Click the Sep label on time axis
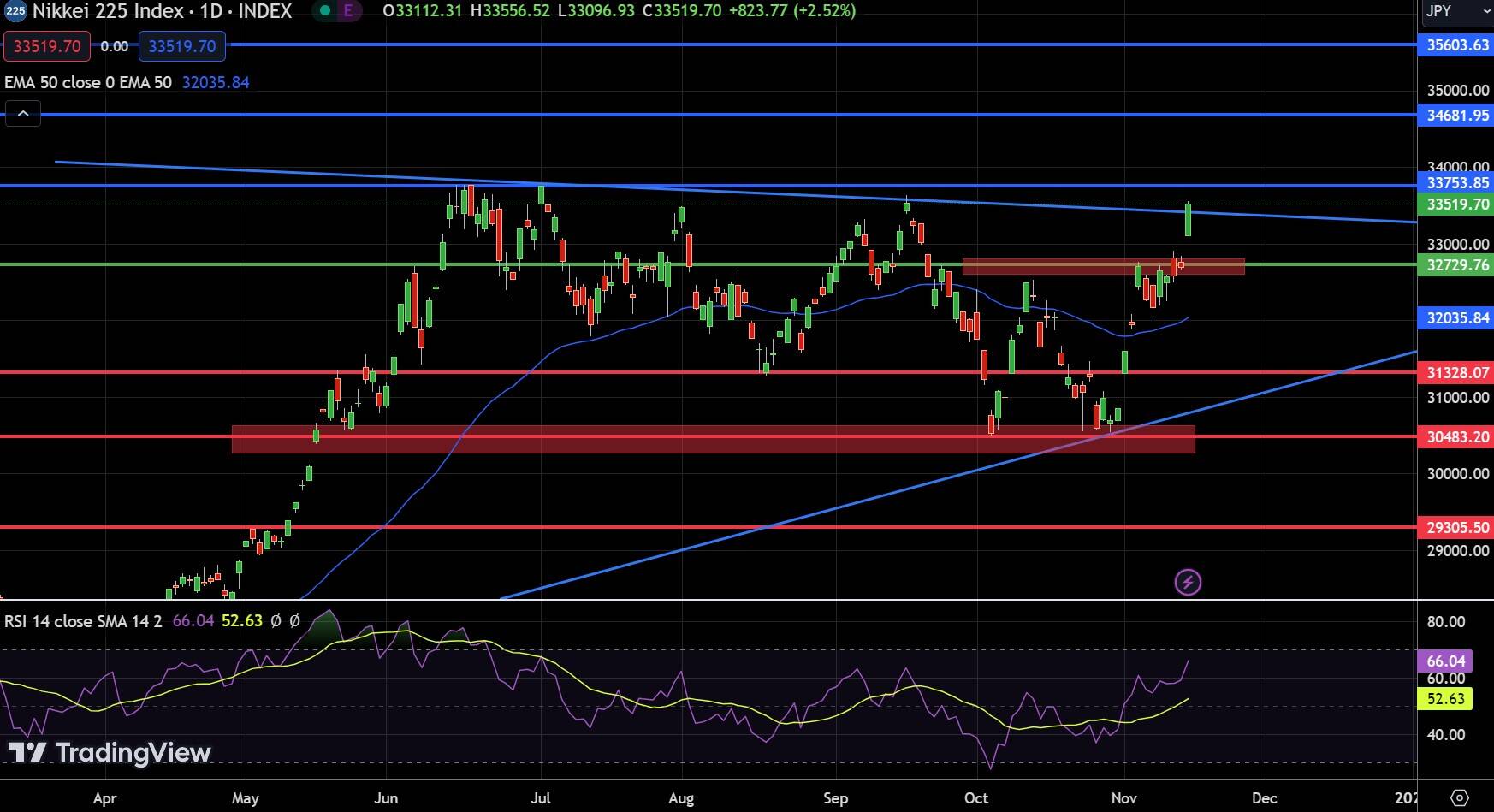The width and height of the screenshot is (1494, 812). point(835,798)
